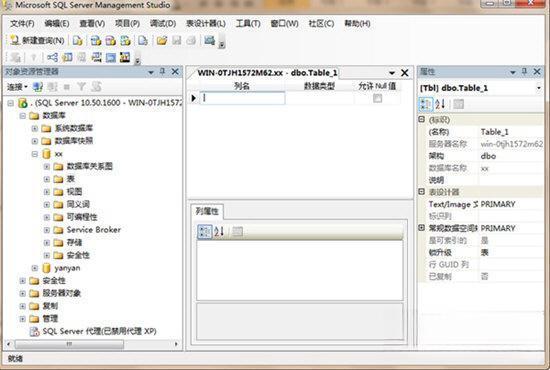Screen dimensions: 550x370
Task: Close the Object Explorer panel
Action: point(175,72)
